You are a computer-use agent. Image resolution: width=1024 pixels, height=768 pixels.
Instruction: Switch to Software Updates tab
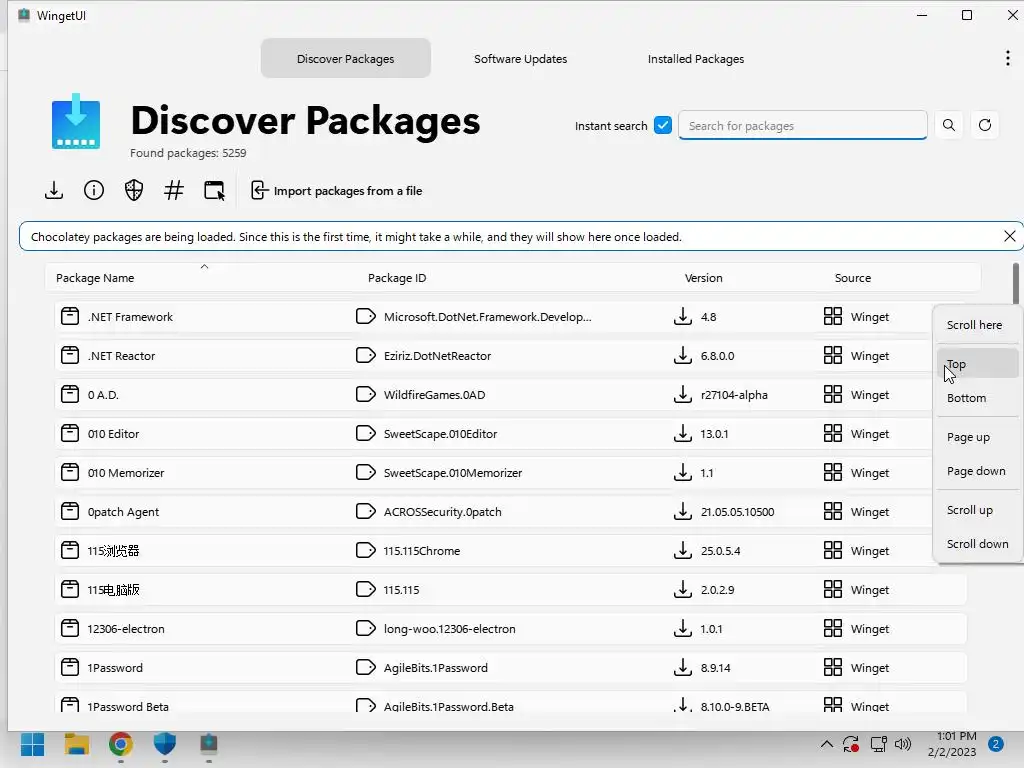tap(520, 59)
